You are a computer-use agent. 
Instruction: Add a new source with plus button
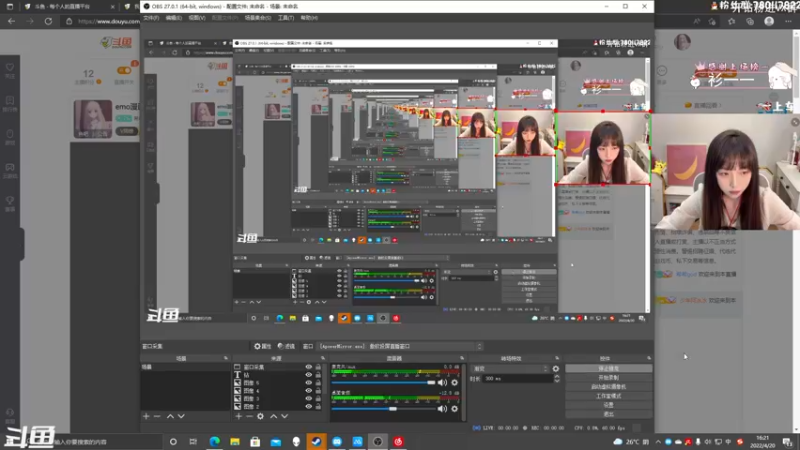click(x=238, y=416)
